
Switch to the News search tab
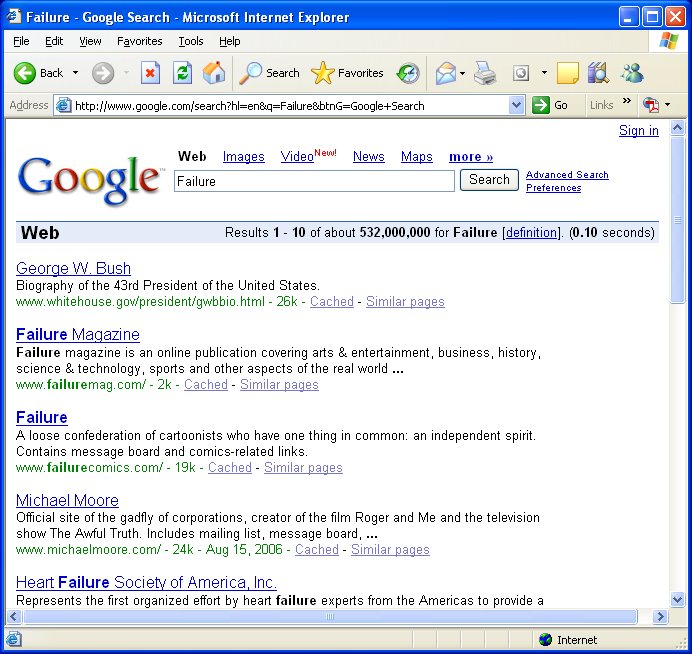pyautogui.click(x=369, y=157)
